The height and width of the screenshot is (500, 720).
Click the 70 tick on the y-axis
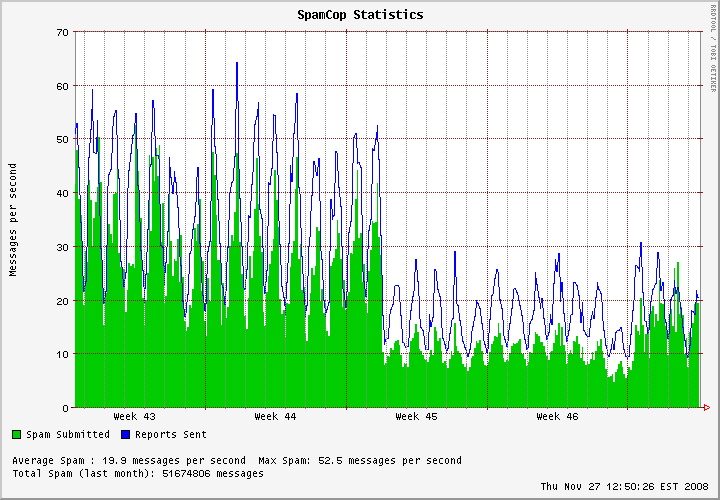[61, 32]
